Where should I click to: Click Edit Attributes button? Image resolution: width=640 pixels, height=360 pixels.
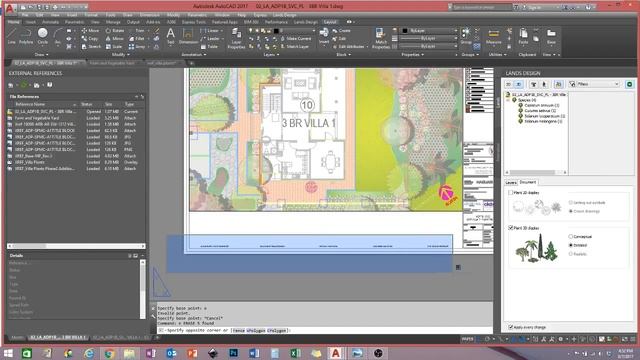point(349,47)
